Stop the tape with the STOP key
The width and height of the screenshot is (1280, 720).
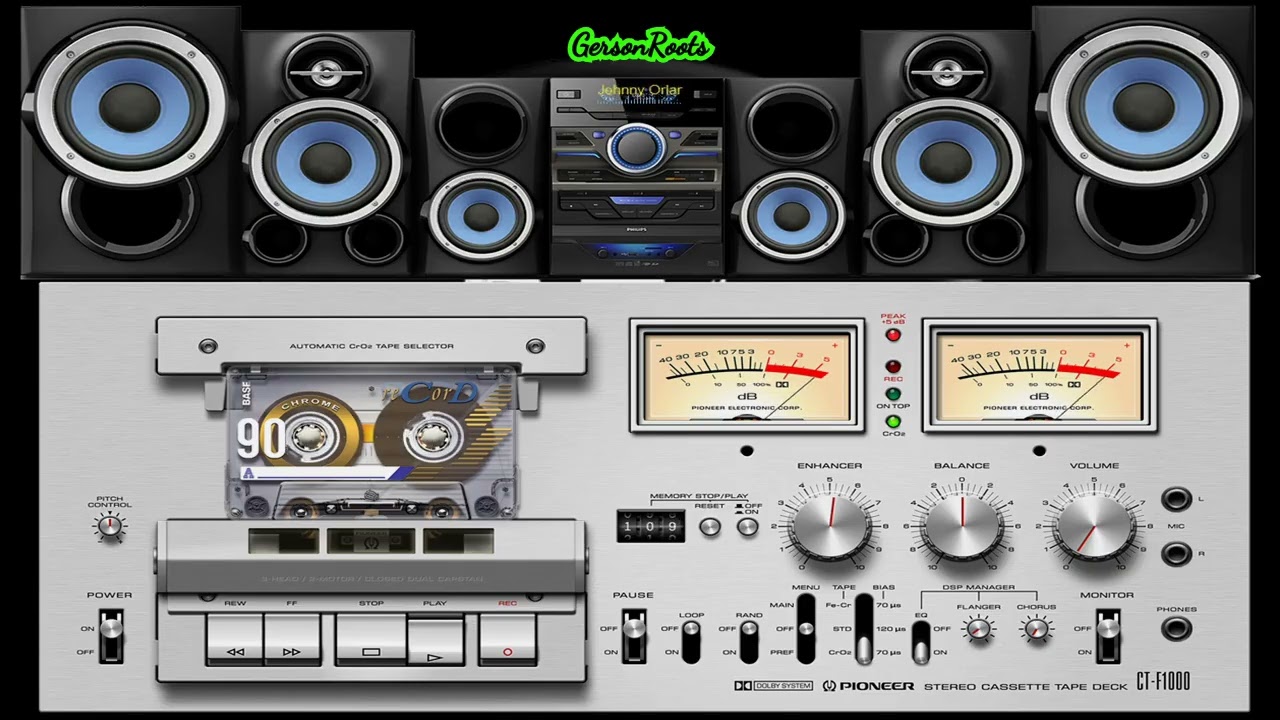pos(371,639)
